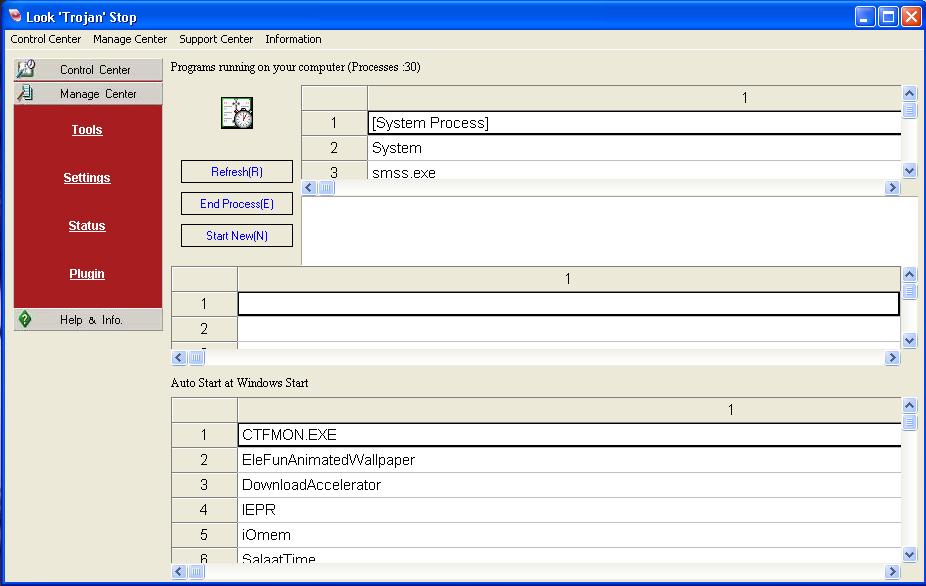Viewport: 926px width, 586px height.
Task: Click the Refresh(R) button
Action: coord(237,172)
